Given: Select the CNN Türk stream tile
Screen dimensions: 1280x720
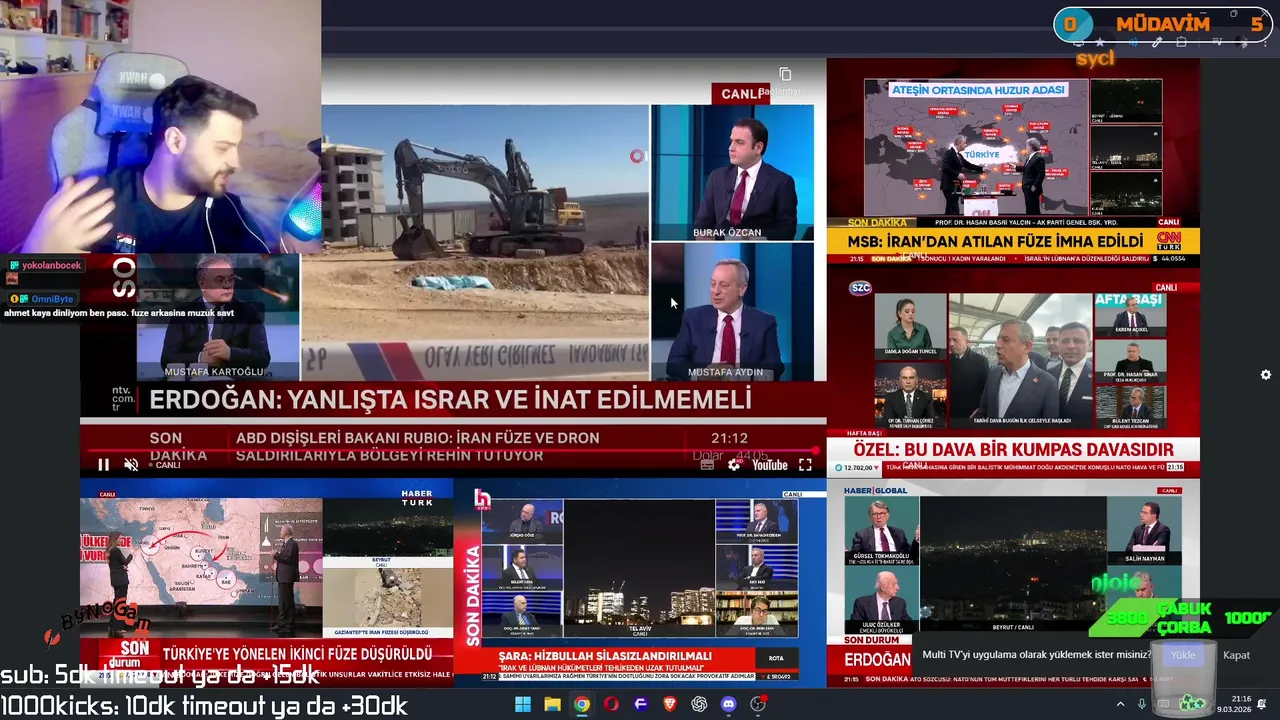Looking at the screenshot, I should click(1013, 161).
